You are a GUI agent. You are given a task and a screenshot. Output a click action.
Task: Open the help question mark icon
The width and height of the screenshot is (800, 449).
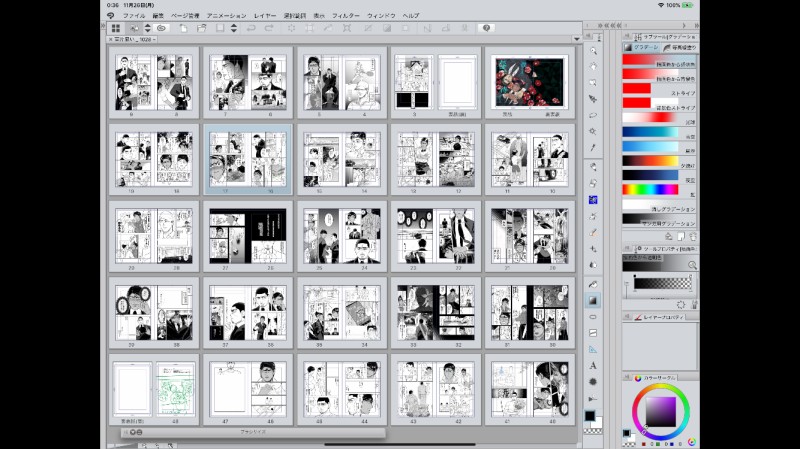[486, 29]
